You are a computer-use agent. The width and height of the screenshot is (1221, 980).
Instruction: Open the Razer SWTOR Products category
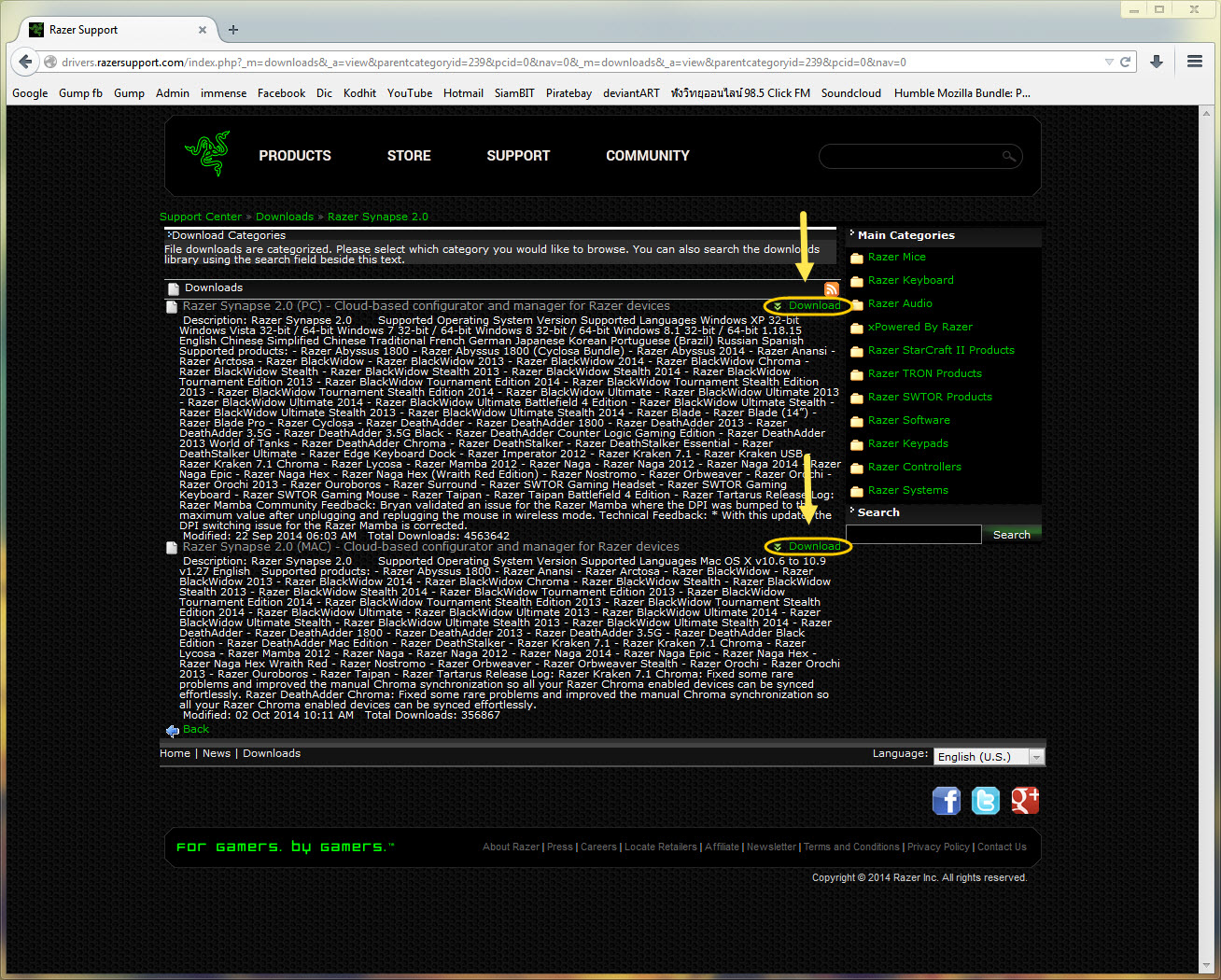coord(930,398)
